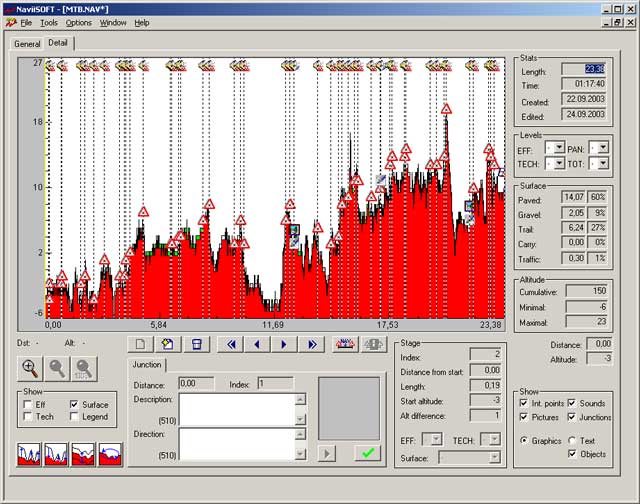
Task: Click the NAV route icon button
Action: coord(345,344)
